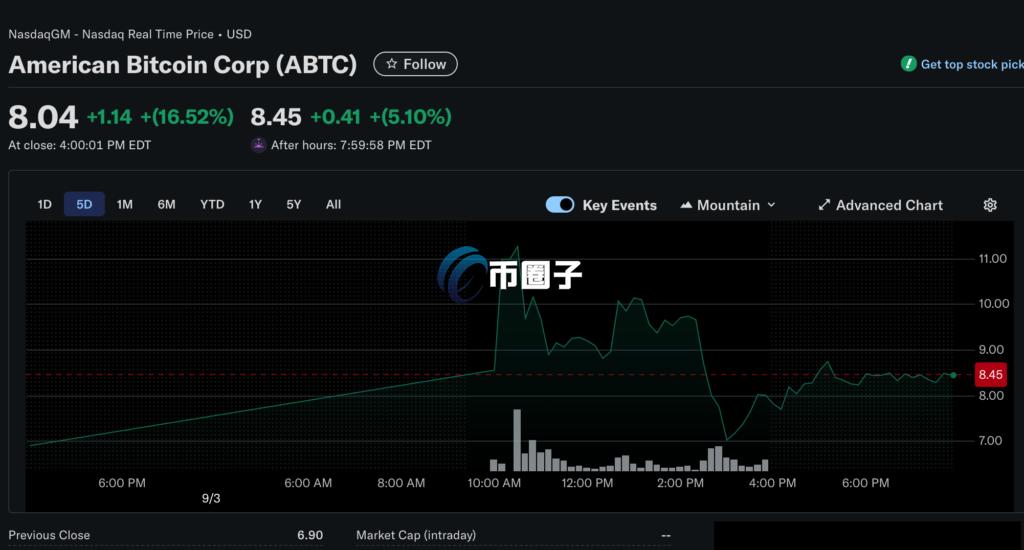Switch to the 1M range
1024x550 pixels.
point(124,205)
